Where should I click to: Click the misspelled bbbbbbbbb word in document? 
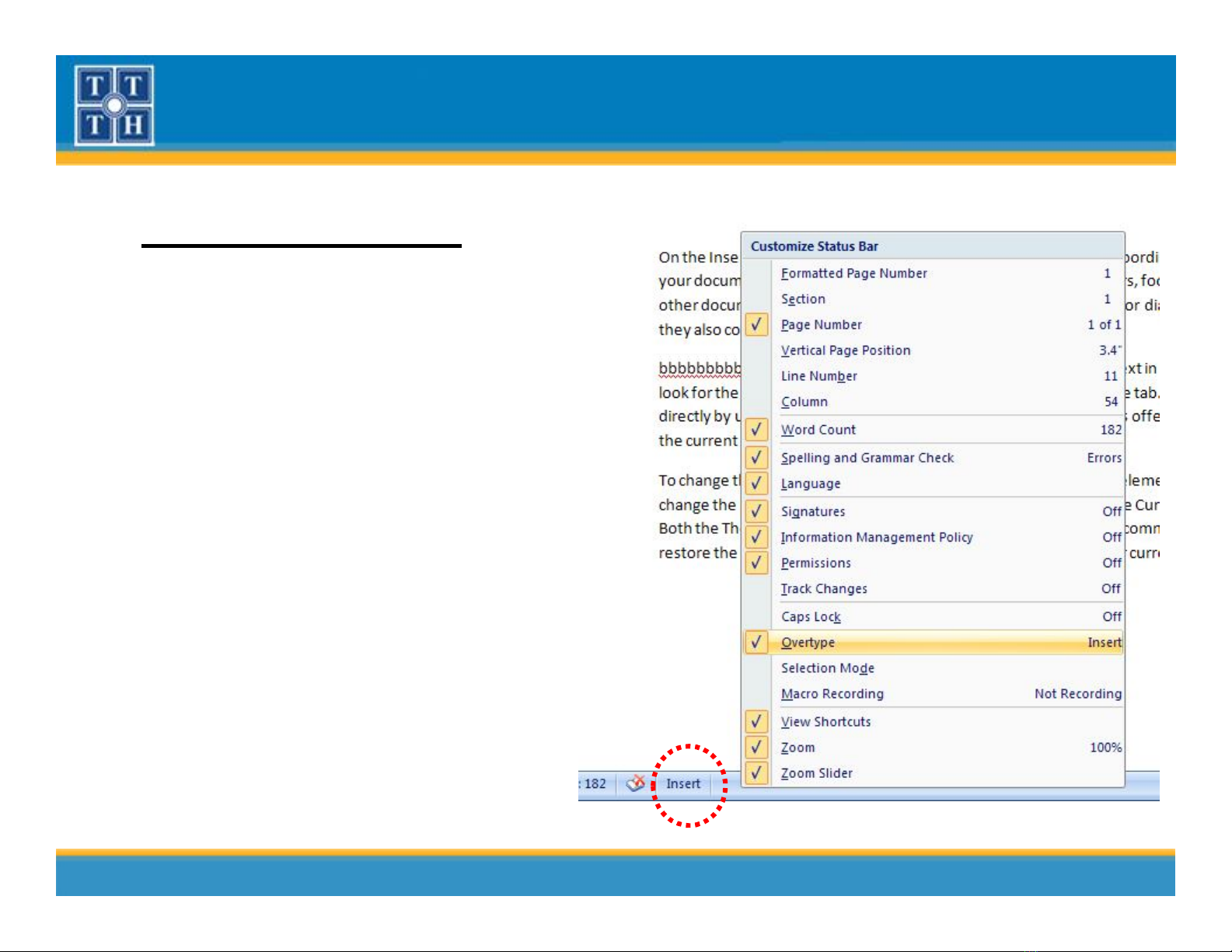click(698, 368)
